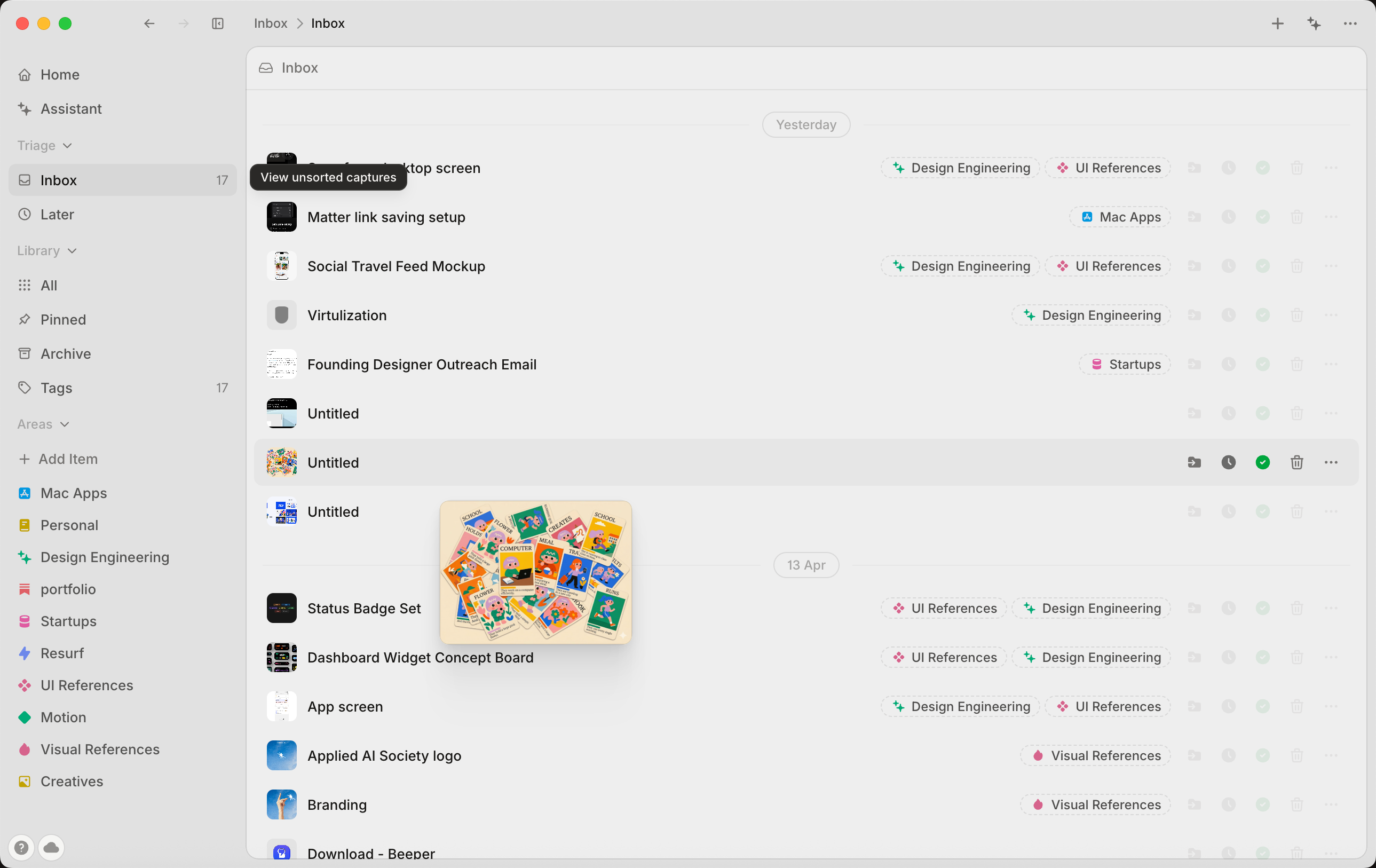Open Applied AI Society logo thumbnail
Image resolution: width=1376 pixels, height=868 pixels.
[282, 755]
